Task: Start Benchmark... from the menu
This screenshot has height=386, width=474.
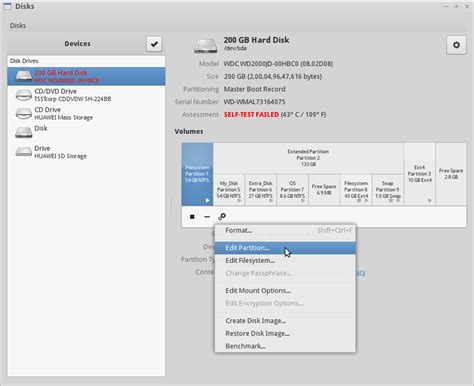Action: tap(285, 346)
